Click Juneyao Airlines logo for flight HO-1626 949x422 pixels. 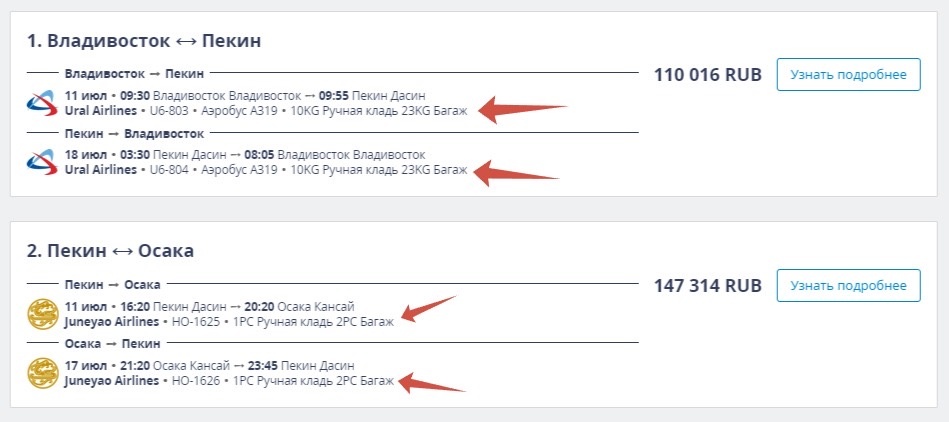(x=43, y=374)
